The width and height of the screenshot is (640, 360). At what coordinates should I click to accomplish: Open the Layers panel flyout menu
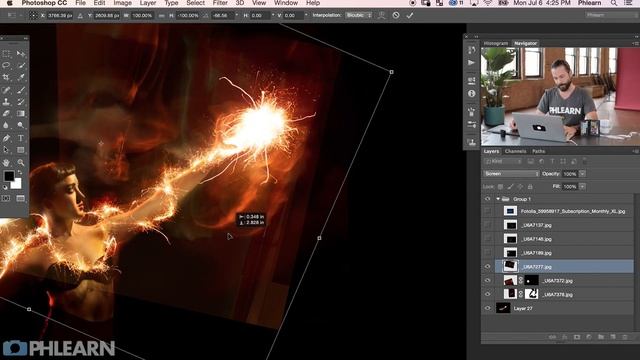point(635,151)
